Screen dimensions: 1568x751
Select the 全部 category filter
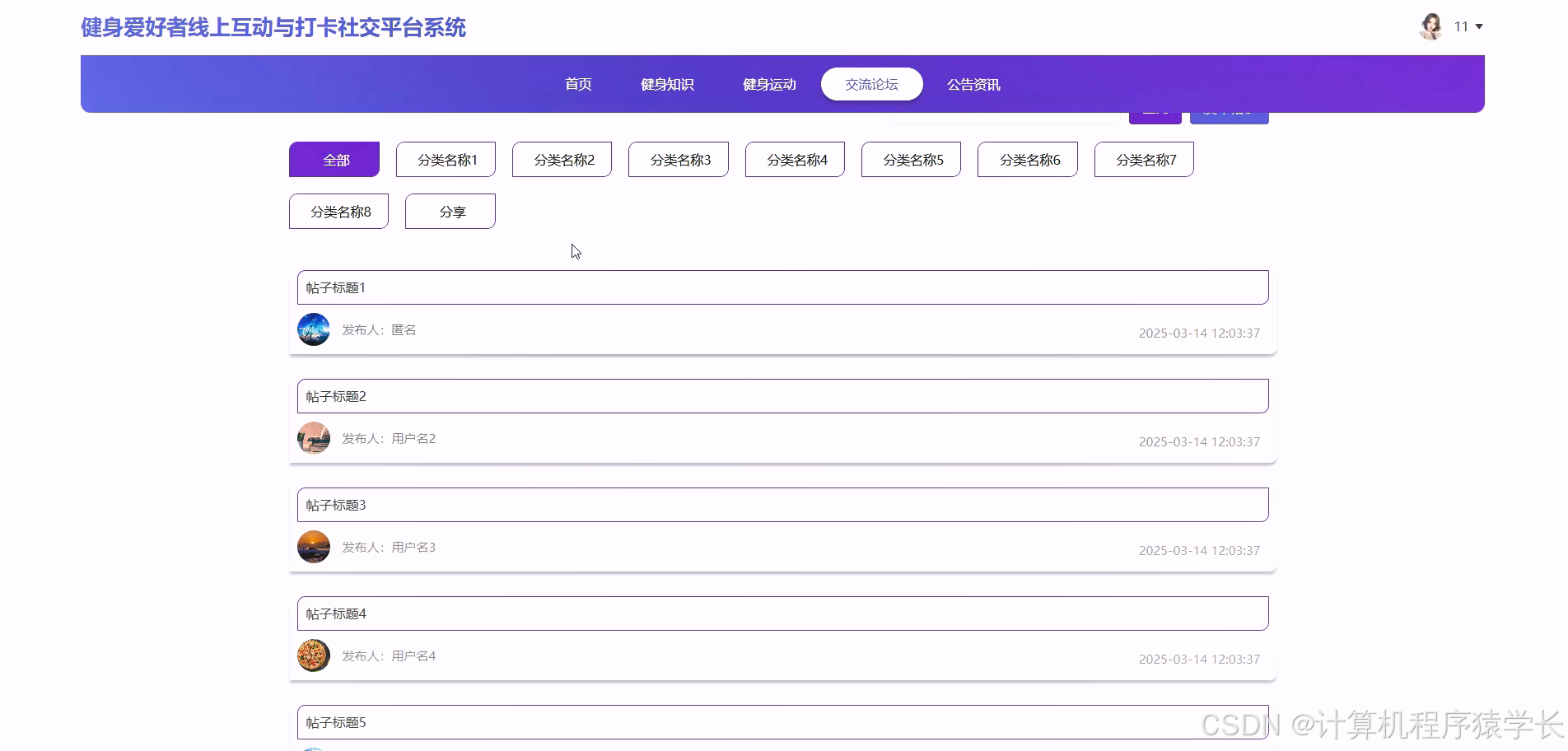click(x=334, y=159)
